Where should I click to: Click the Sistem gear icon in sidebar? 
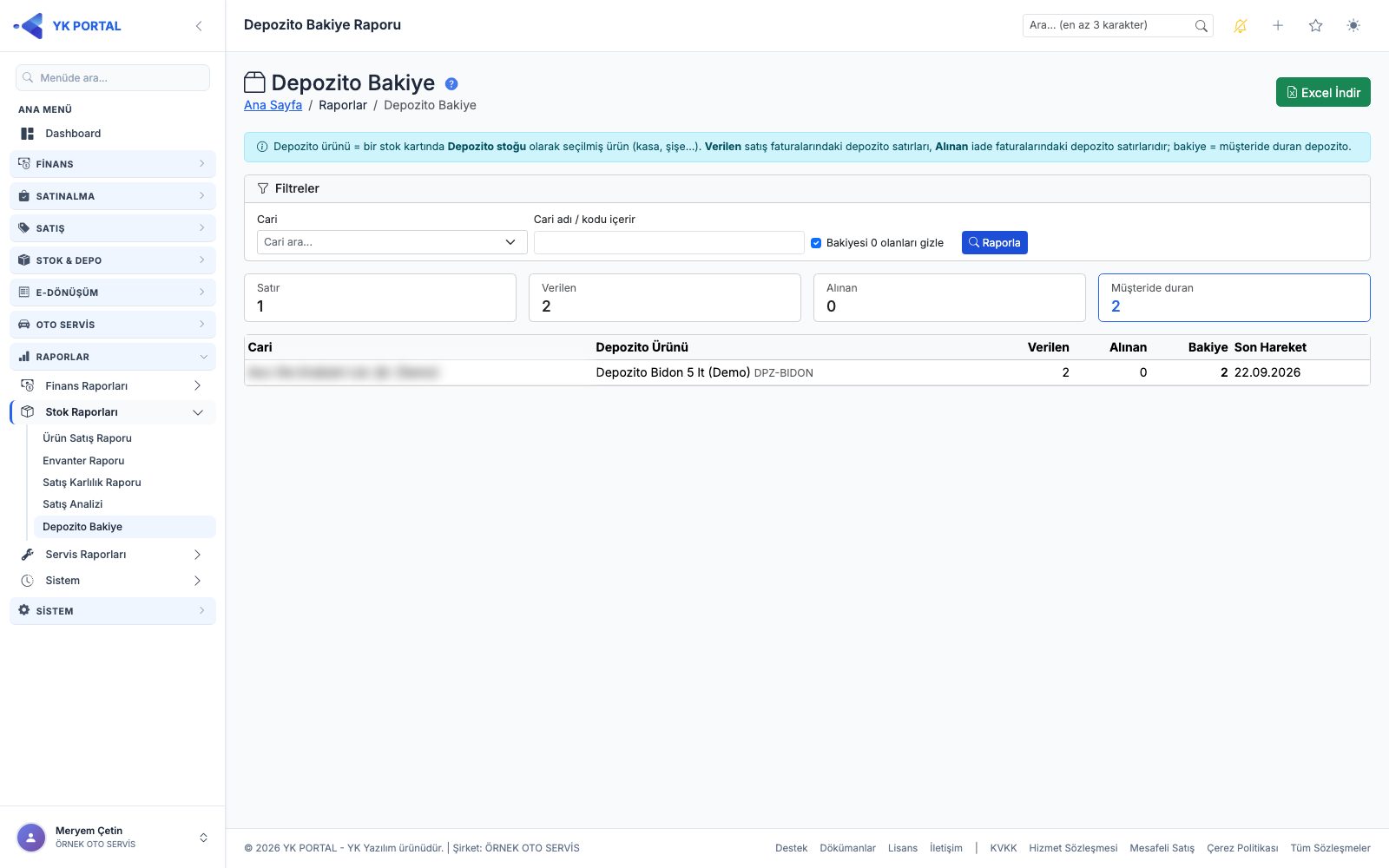(24, 610)
